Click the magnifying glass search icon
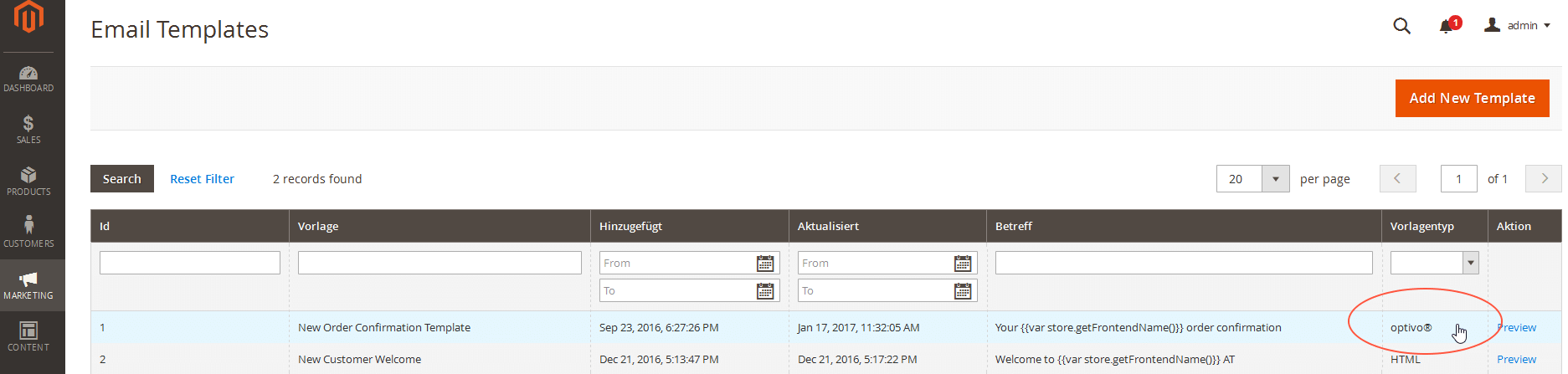 point(1401,26)
